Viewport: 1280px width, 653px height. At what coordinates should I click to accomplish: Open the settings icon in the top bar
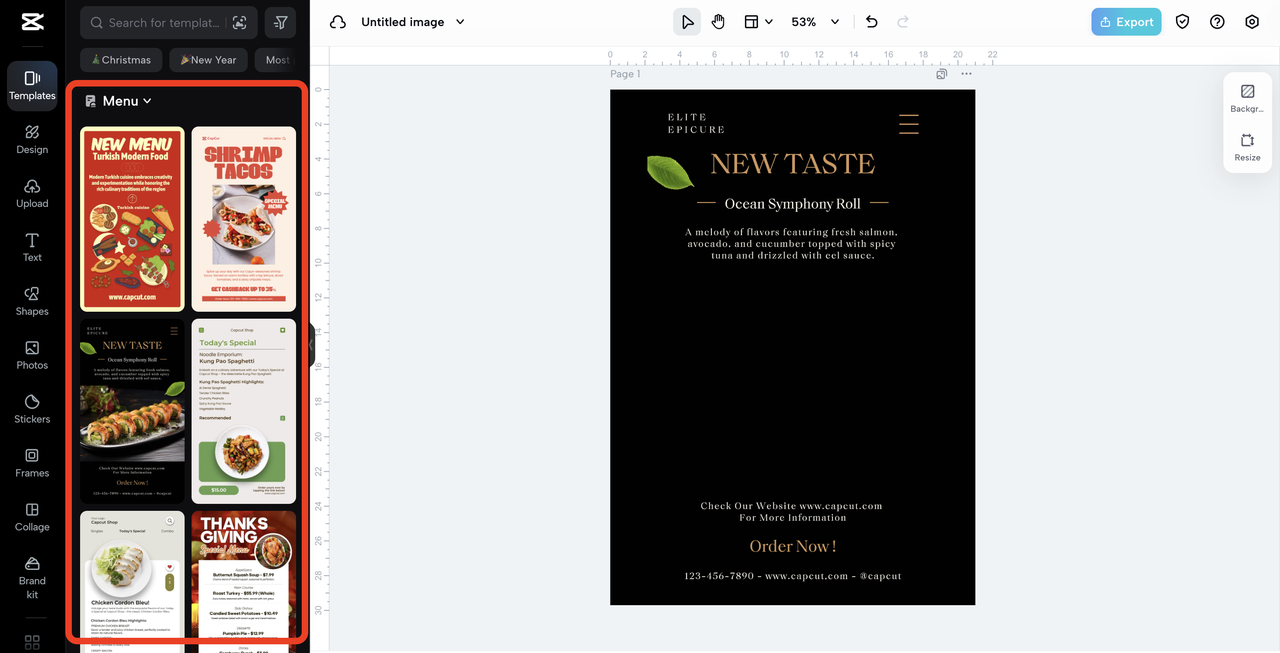coord(1252,22)
